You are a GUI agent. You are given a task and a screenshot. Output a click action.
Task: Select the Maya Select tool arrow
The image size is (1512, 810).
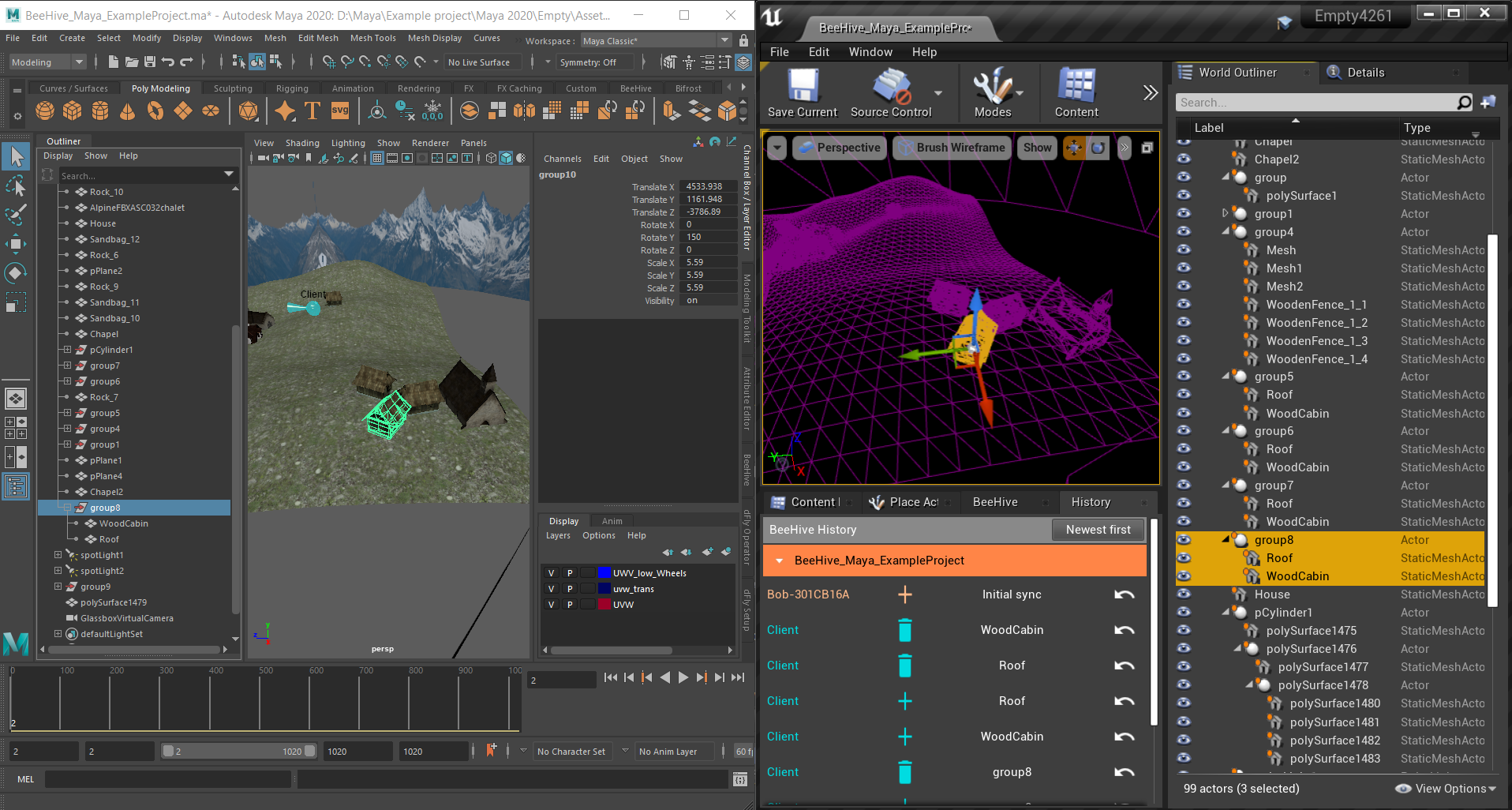pyautogui.click(x=16, y=156)
